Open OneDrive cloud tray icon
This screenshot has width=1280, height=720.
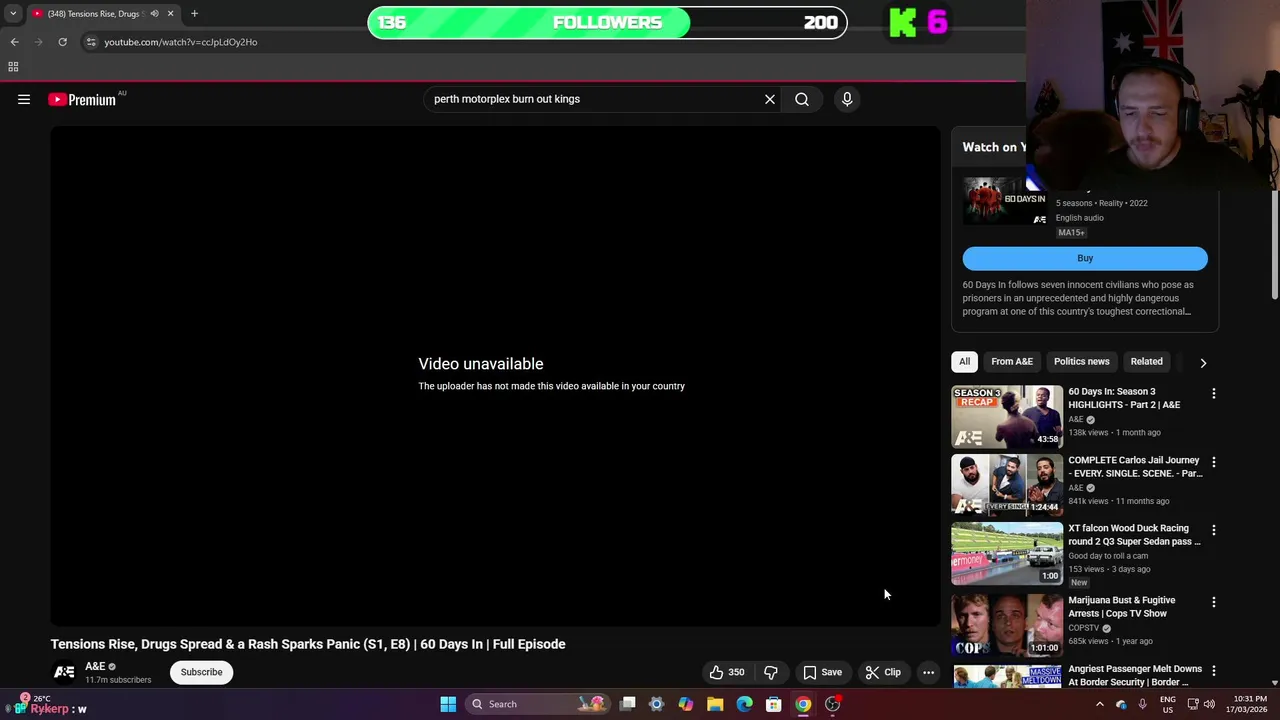1121,704
